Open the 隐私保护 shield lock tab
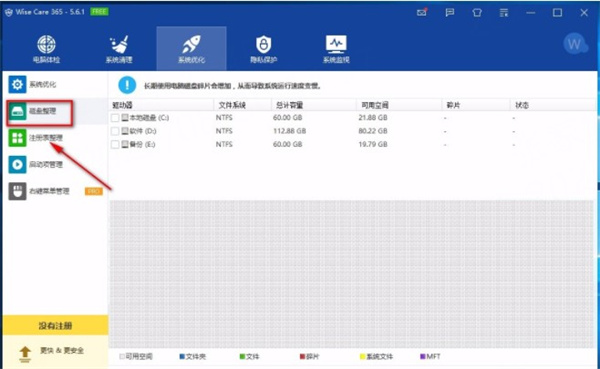The image size is (600, 369). click(x=264, y=49)
